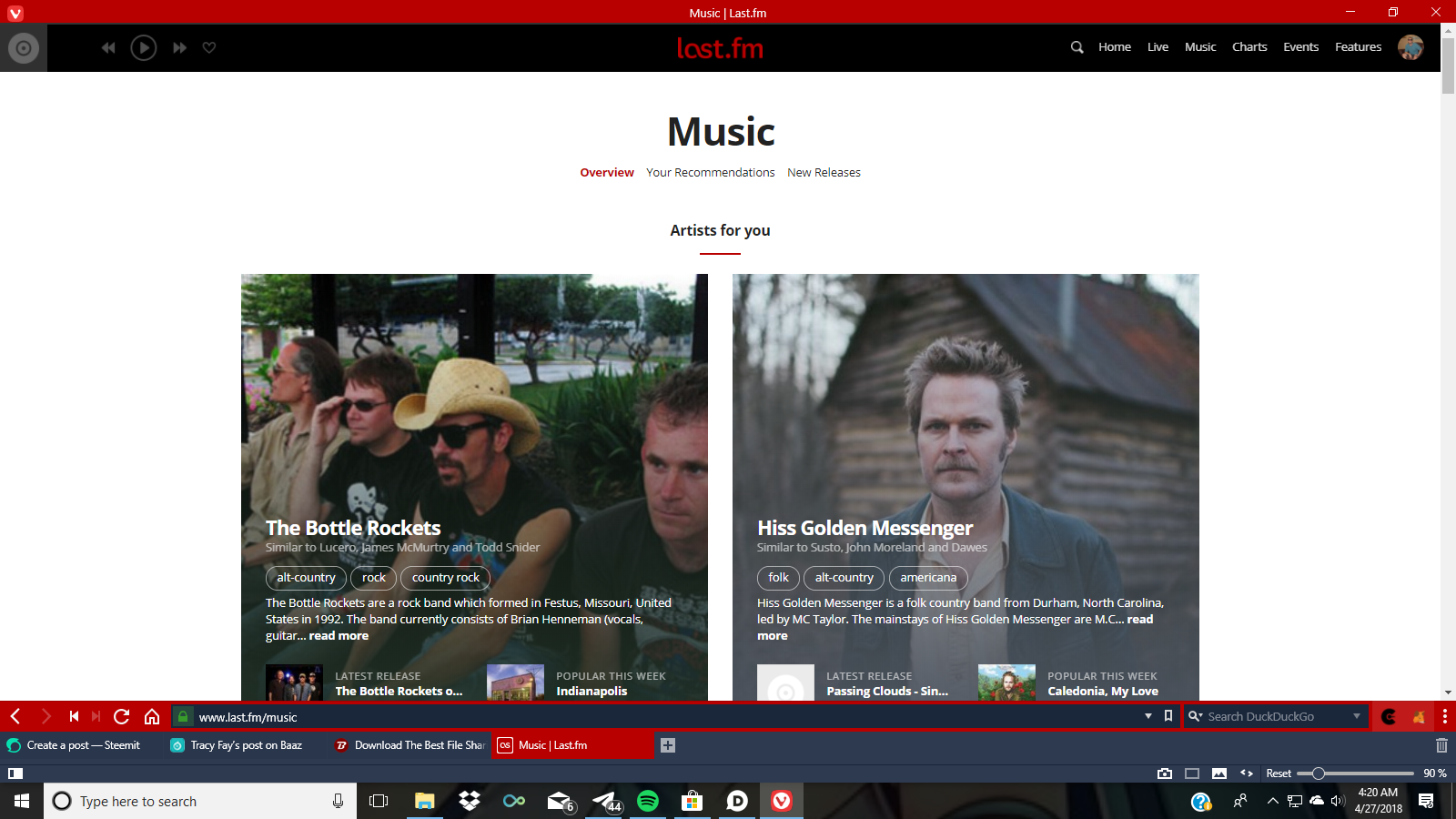The width and height of the screenshot is (1456, 819).
Task: Open the Charts page
Action: point(1249,47)
